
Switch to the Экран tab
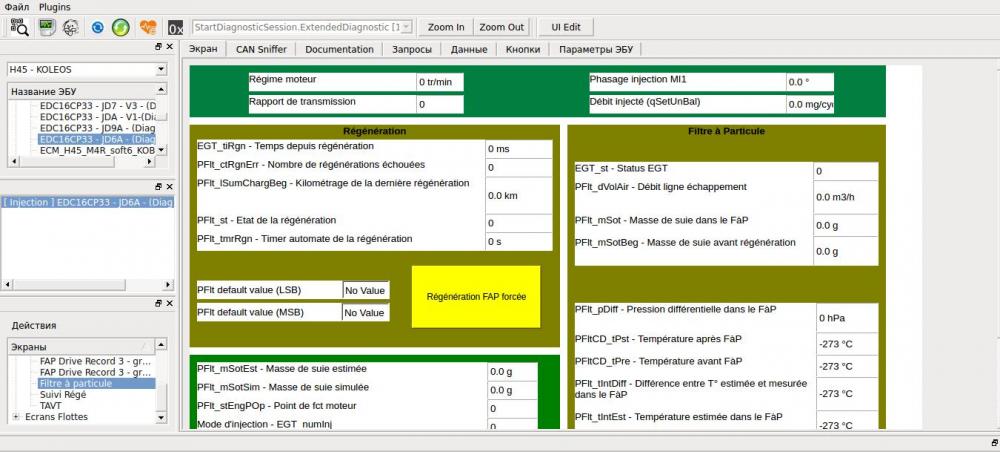pos(203,49)
